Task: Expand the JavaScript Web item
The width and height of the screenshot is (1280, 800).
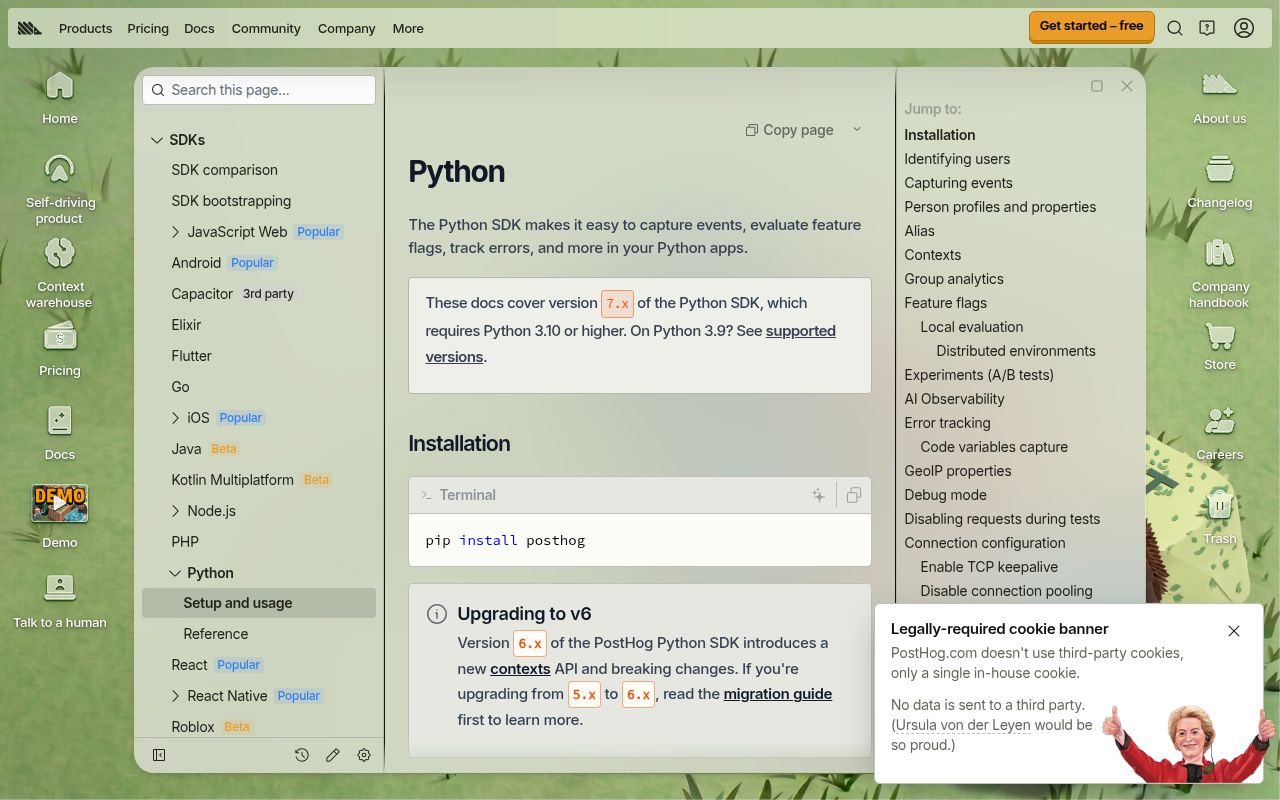Action: [x=176, y=232]
